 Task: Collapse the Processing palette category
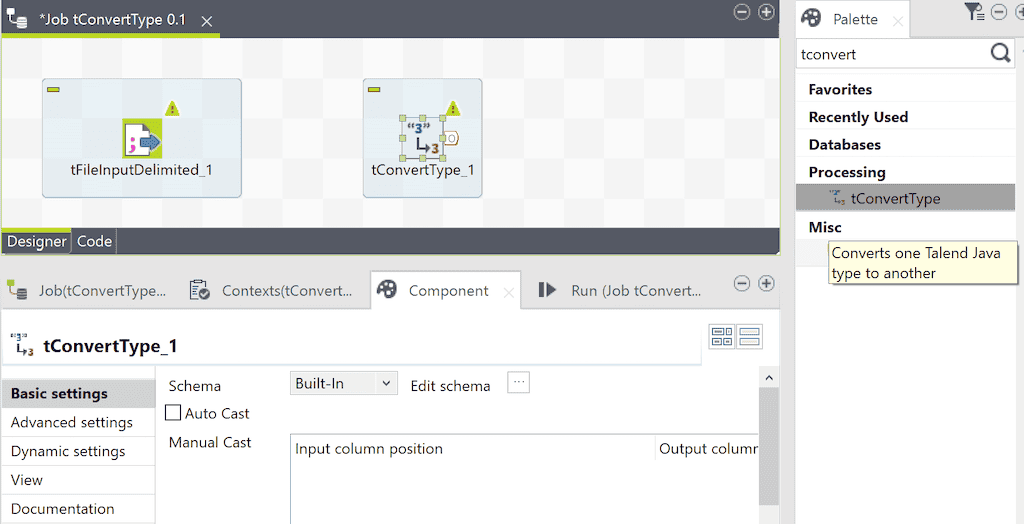[847, 172]
